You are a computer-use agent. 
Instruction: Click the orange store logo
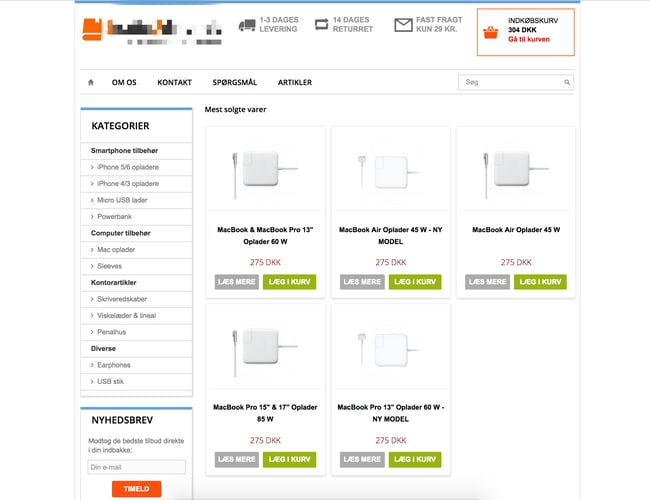(92, 29)
